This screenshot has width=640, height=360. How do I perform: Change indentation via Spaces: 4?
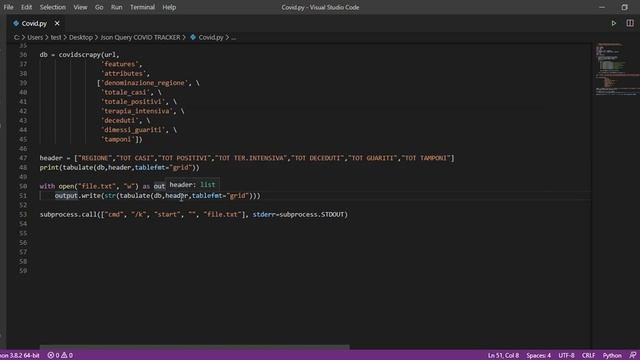[x=539, y=356]
